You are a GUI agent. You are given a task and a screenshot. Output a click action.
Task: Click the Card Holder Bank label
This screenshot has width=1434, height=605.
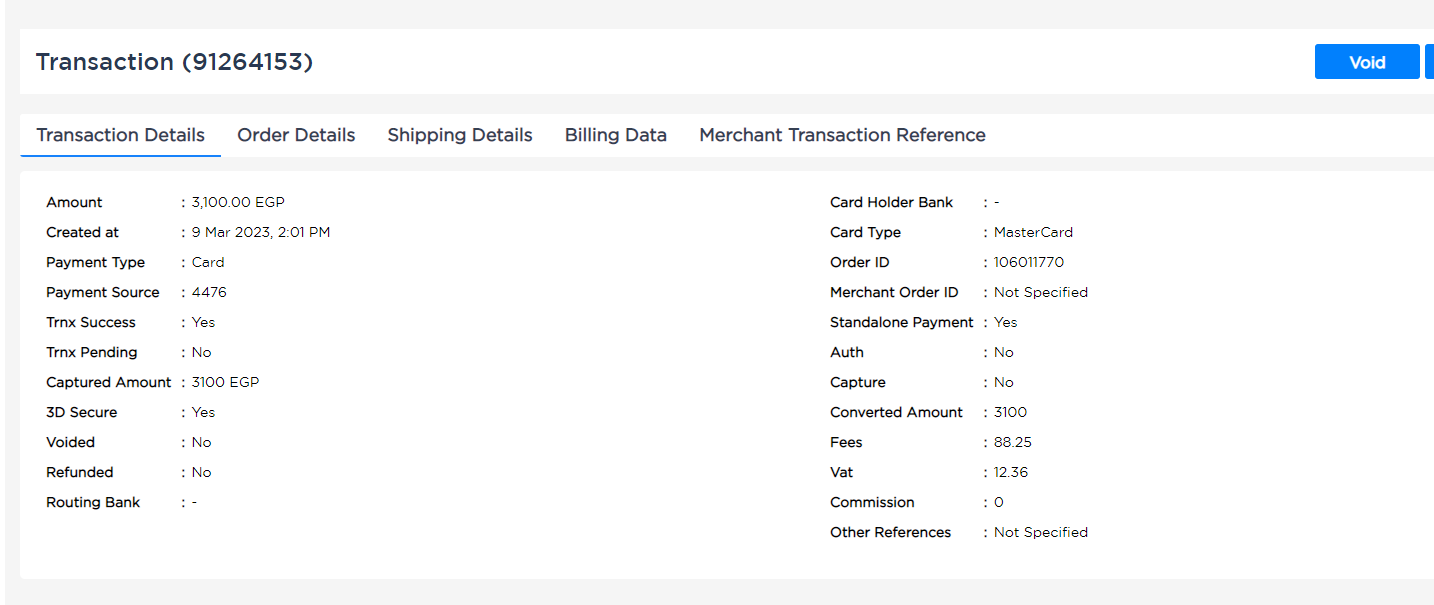pyautogui.click(x=892, y=202)
